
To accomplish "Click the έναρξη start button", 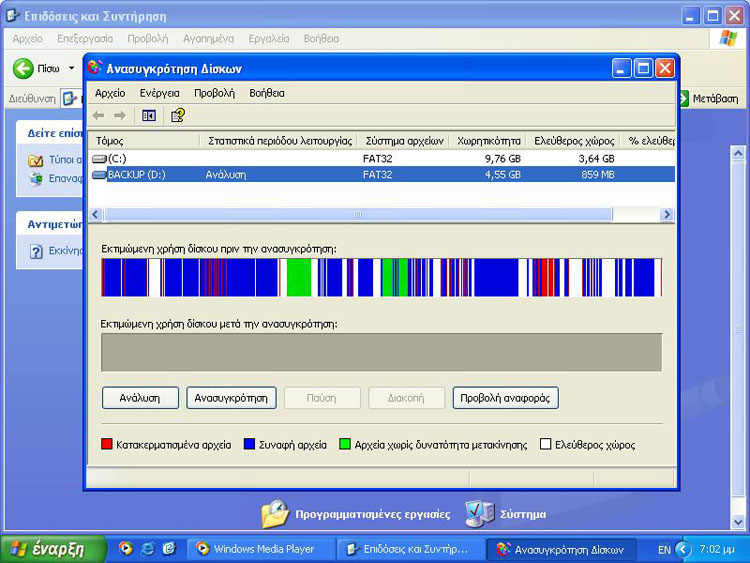I will click(x=53, y=549).
